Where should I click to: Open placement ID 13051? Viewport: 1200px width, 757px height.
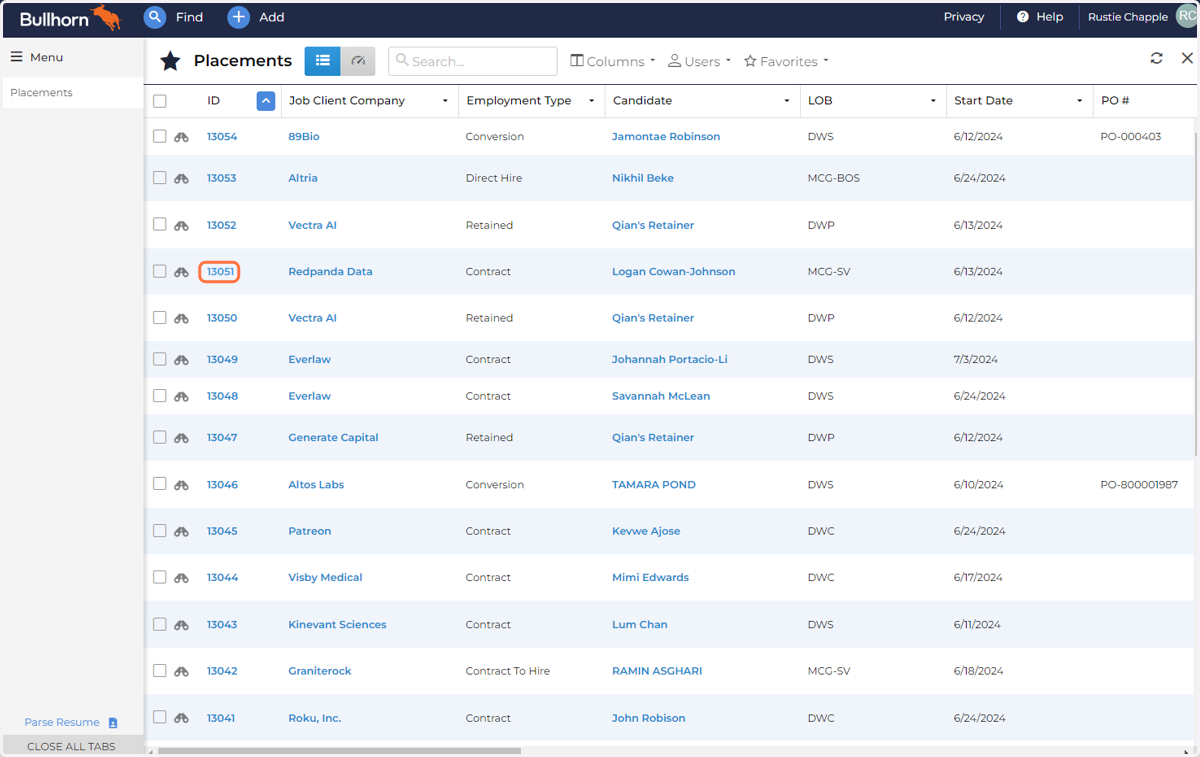(220, 271)
